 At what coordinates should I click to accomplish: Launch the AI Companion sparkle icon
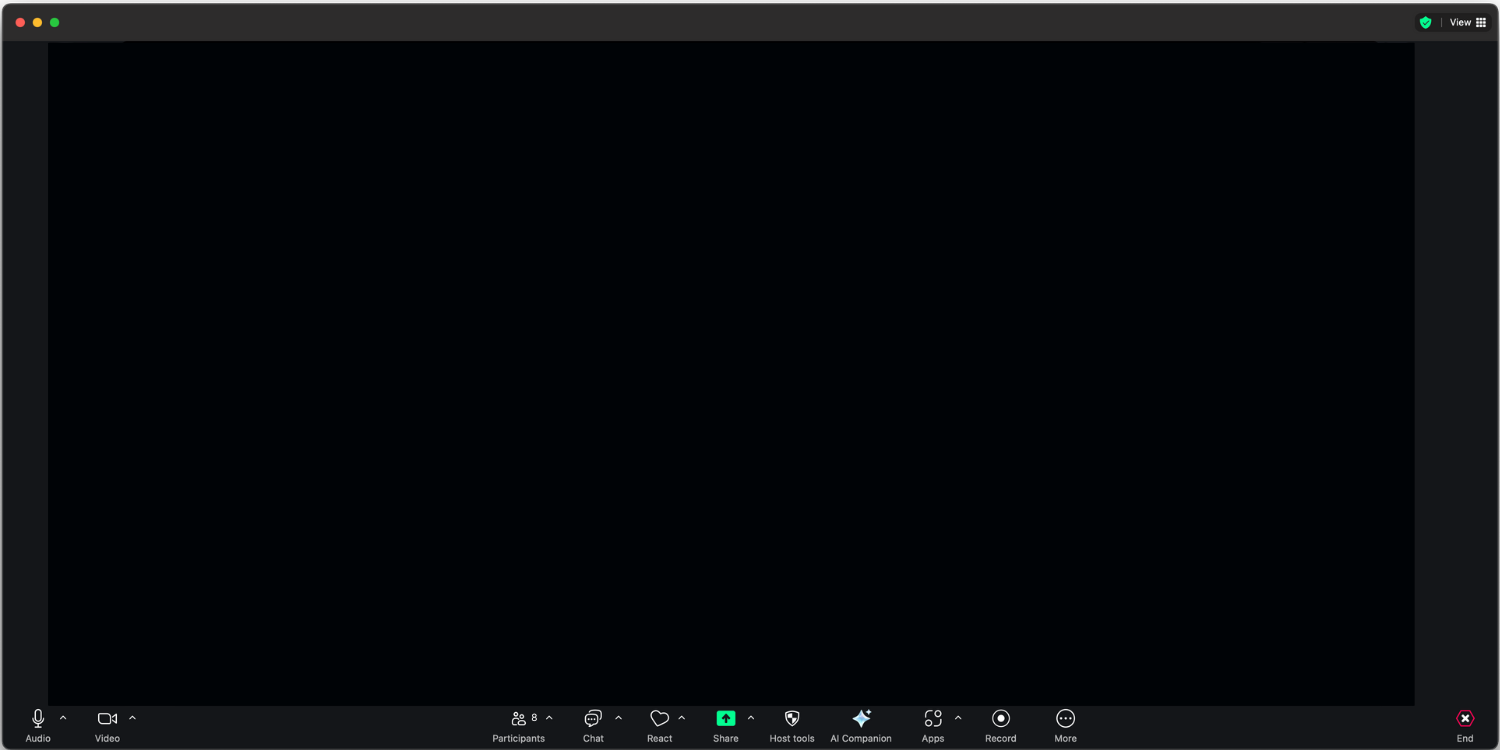861,718
